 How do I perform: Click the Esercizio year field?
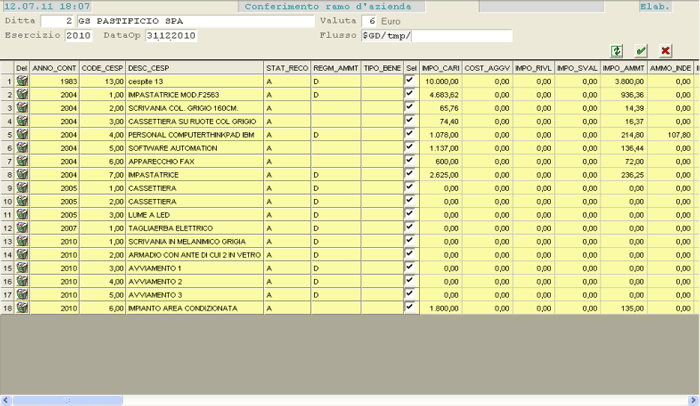coord(78,36)
